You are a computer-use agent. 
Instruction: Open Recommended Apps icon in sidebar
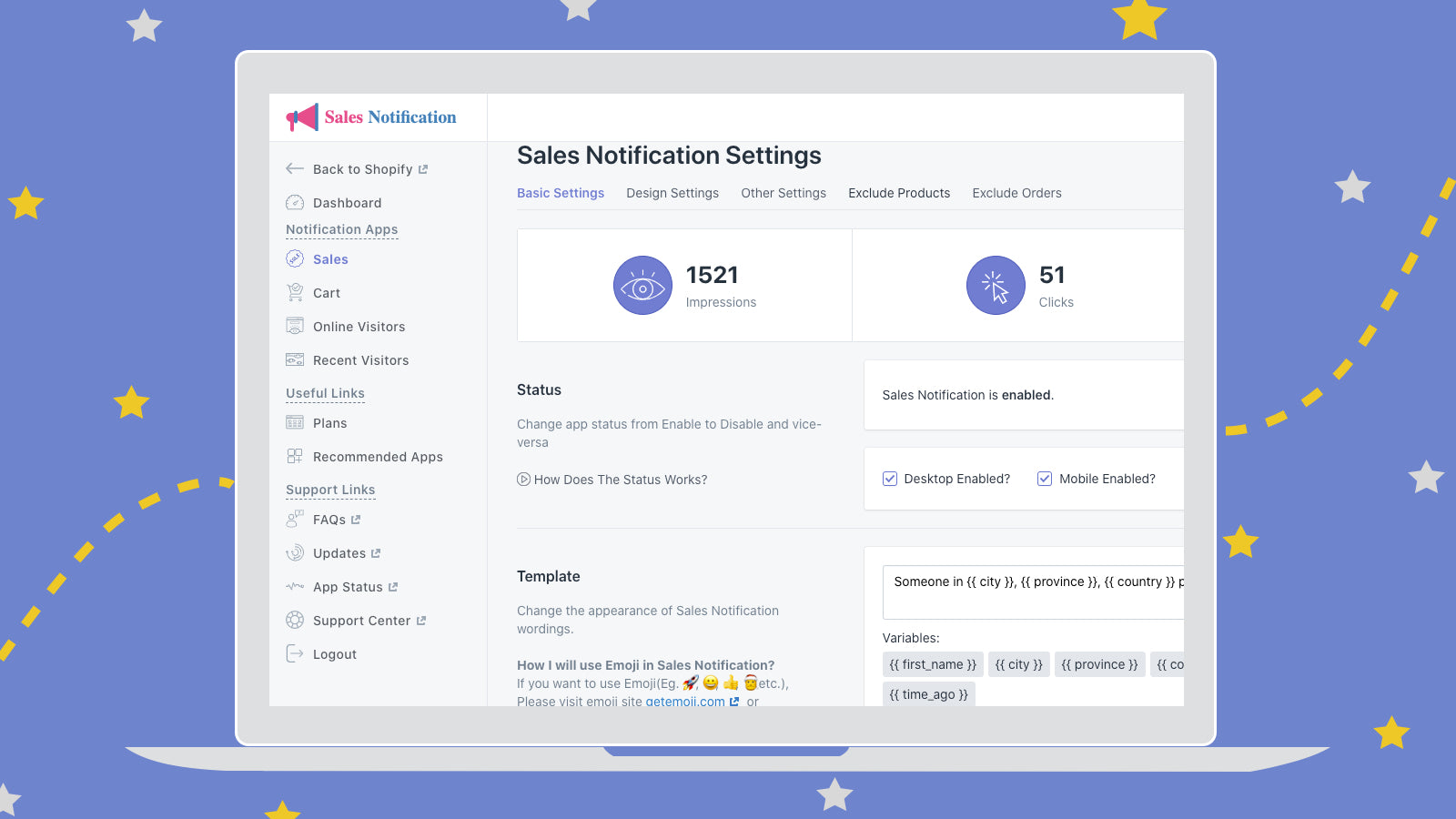point(295,457)
